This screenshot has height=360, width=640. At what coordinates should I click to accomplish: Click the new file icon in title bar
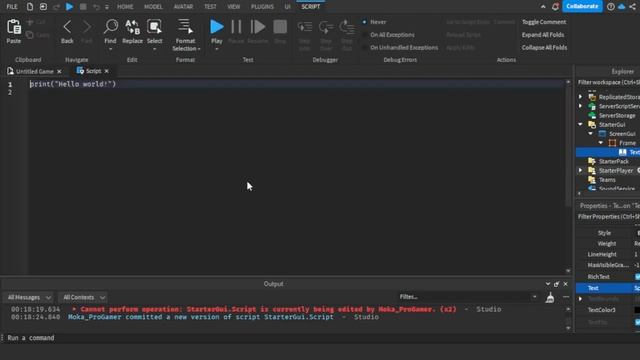(30, 7)
